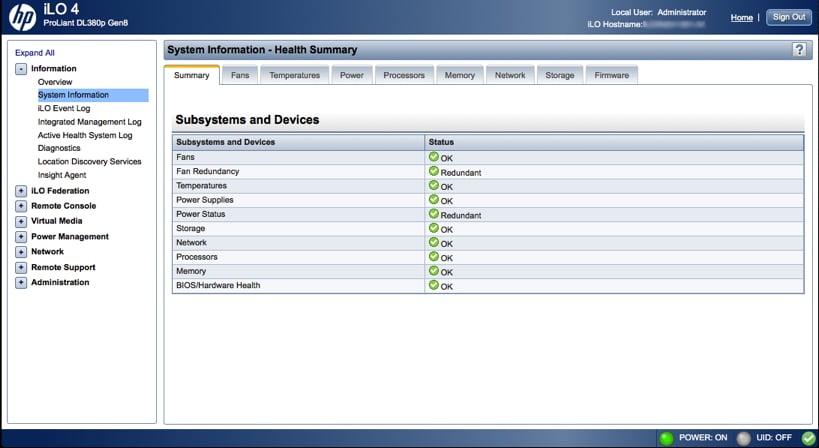Open Overview in the sidebar
This screenshot has height=448, width=819.
(55, 82)
